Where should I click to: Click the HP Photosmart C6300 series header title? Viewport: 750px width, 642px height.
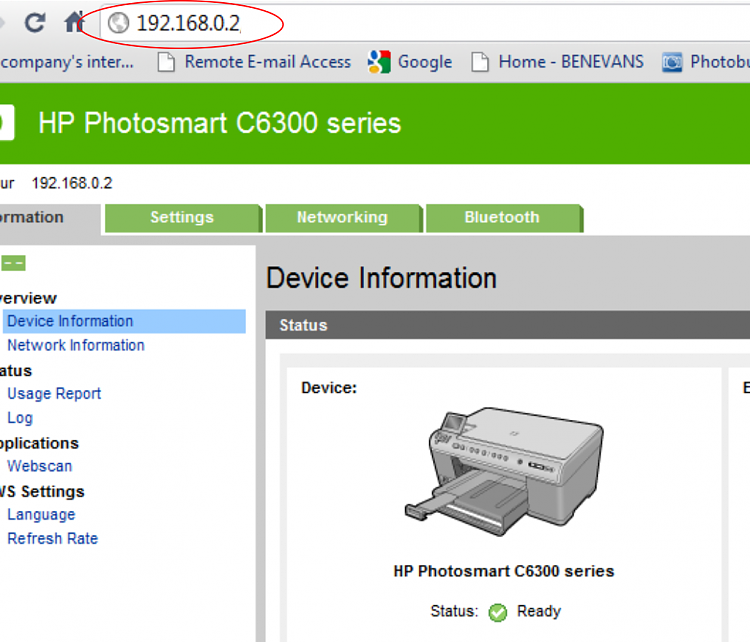pyautogui.click(x=220, y=123)
